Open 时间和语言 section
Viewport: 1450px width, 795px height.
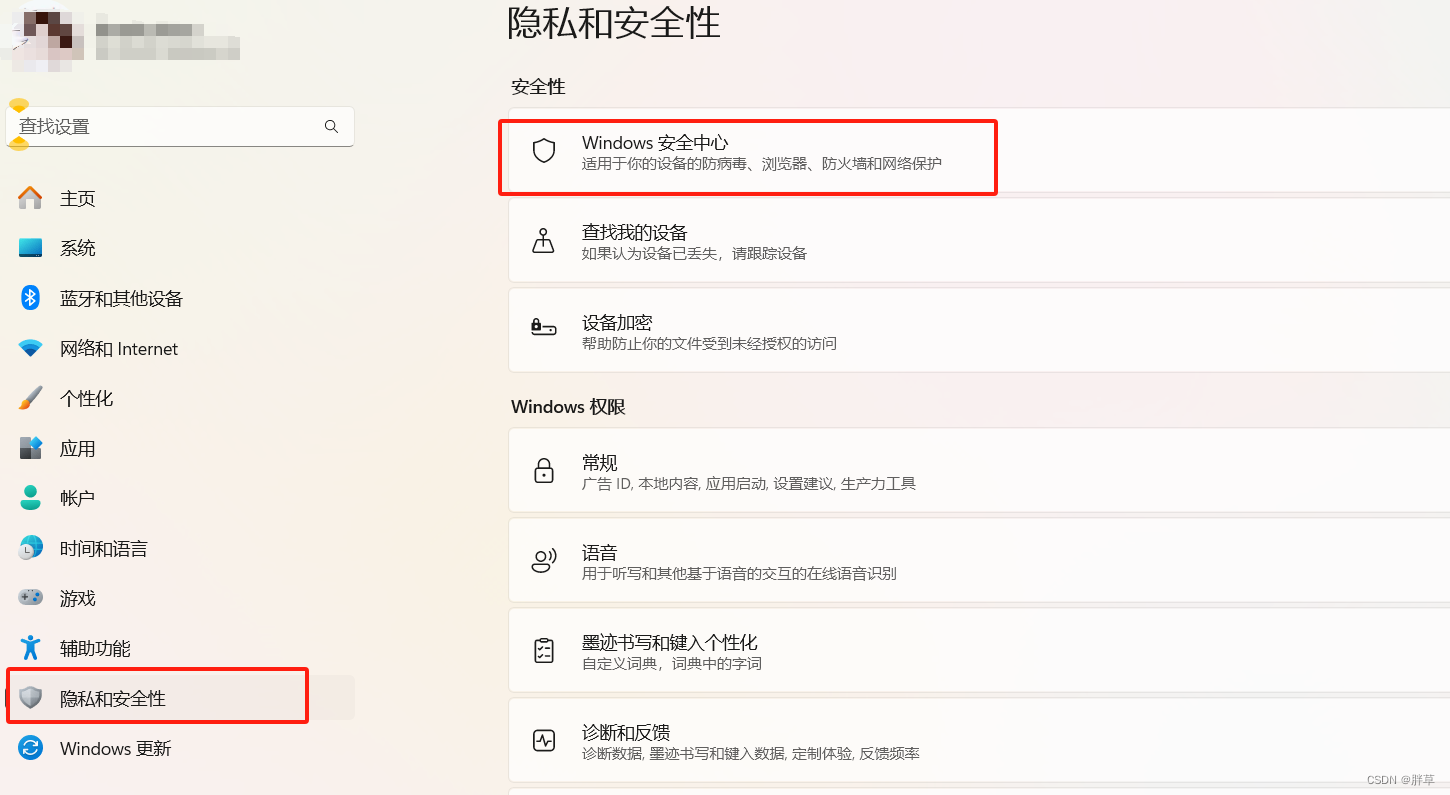[x=180, y=548]
